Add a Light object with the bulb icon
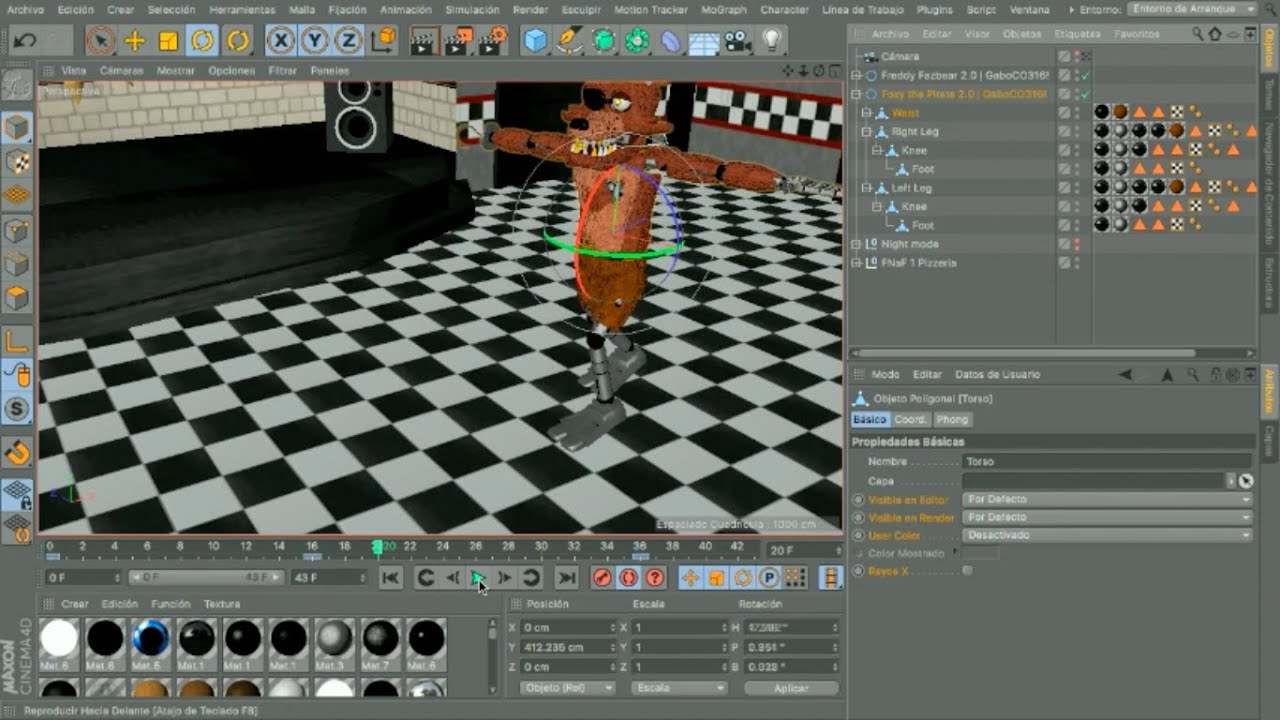The height and width of the screenshot is (720, 1280). pos(771,41)
